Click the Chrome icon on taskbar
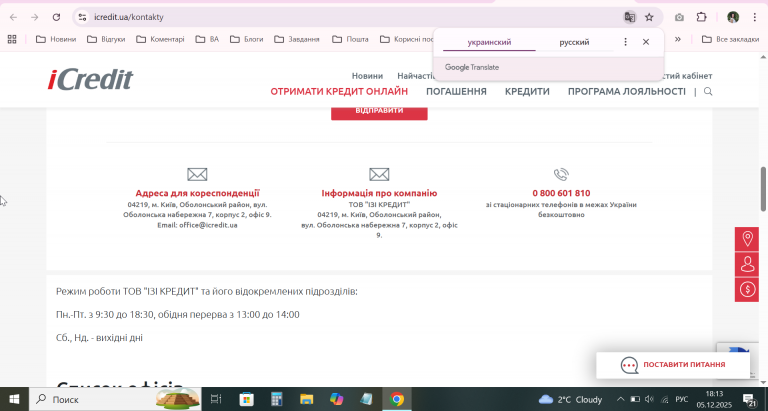768x411 pixels. (397, 399)
